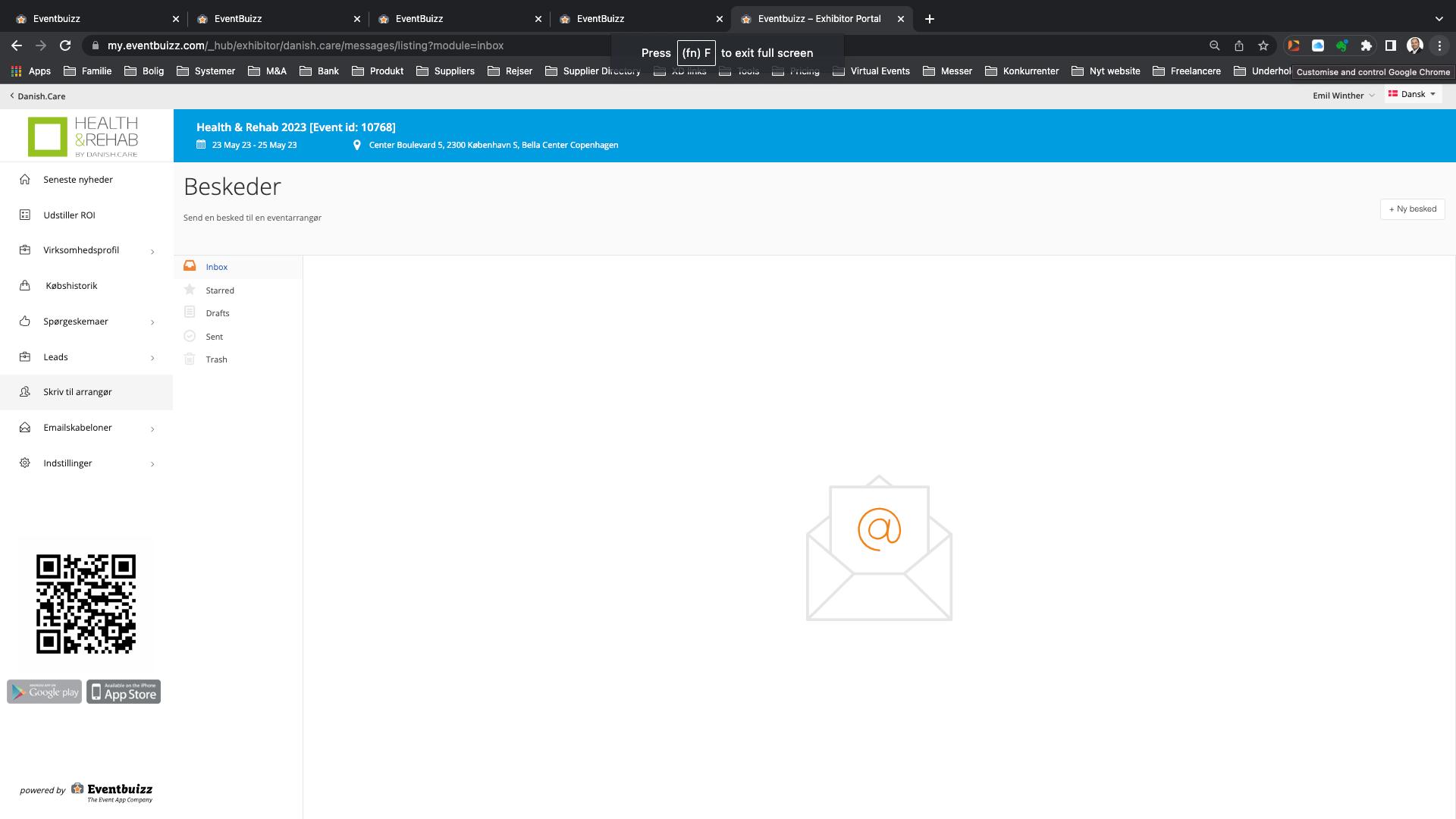Screen dimensions: 1456x819
Task: Open Emil Winther user dropdown
Action: pos(1343,96)
